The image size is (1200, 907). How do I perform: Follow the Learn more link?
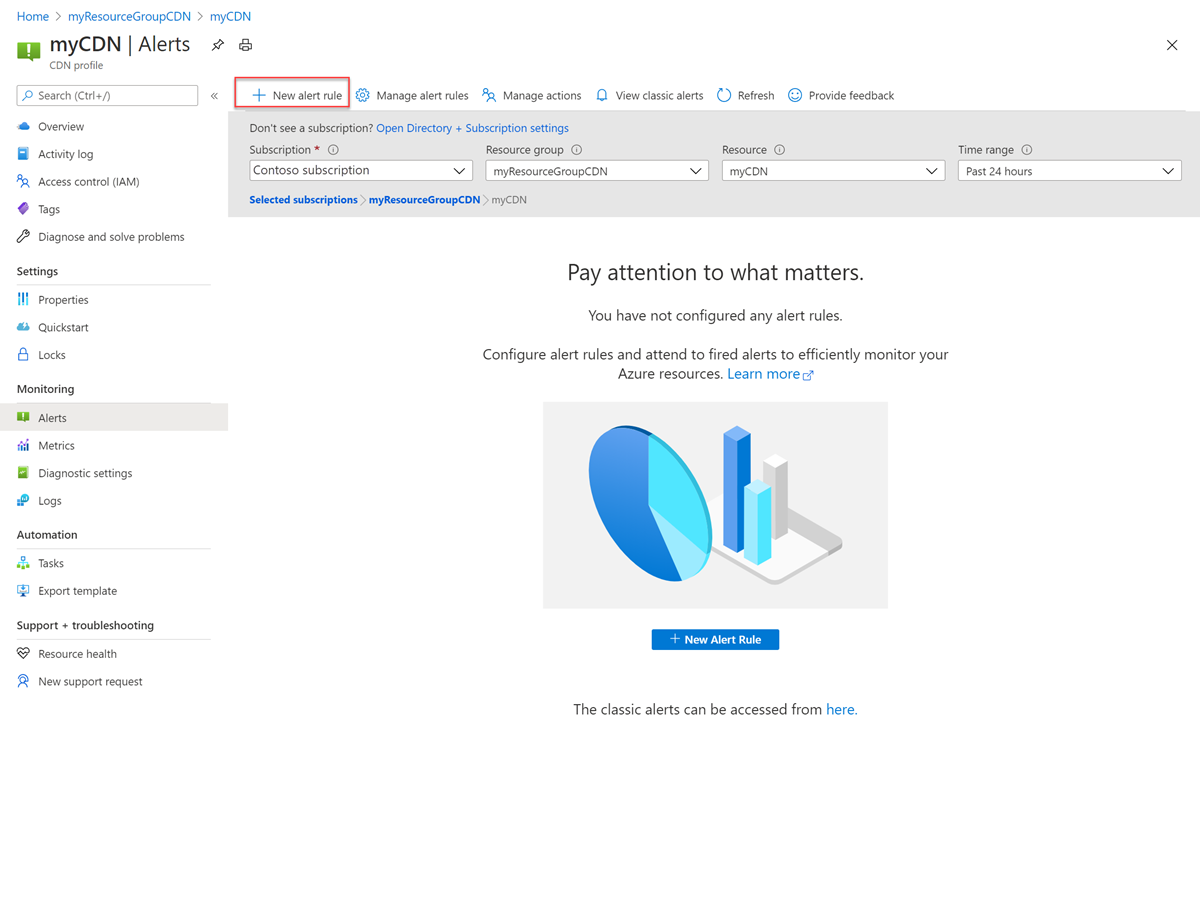[x=770, y=374]
